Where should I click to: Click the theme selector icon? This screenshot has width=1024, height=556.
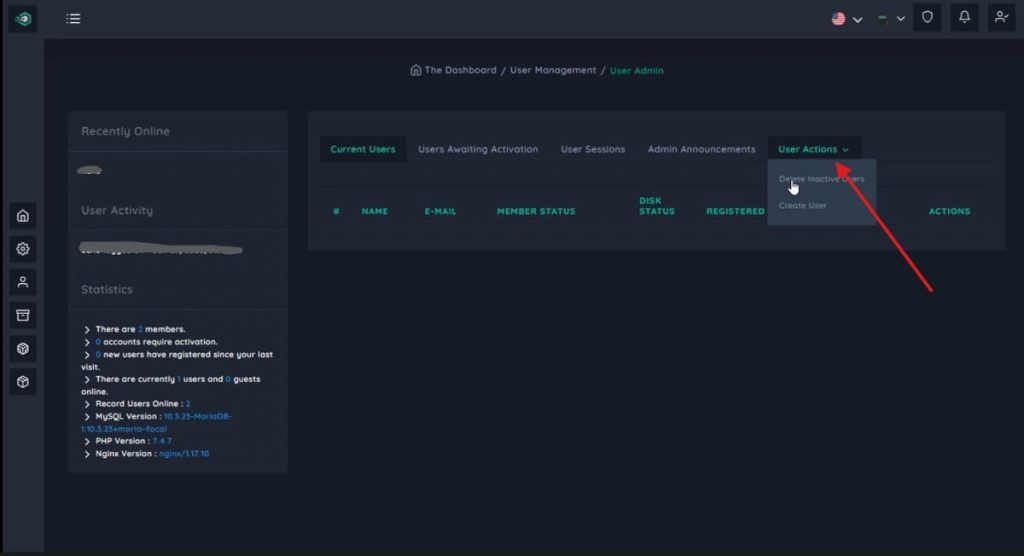[x=883, y=19]
